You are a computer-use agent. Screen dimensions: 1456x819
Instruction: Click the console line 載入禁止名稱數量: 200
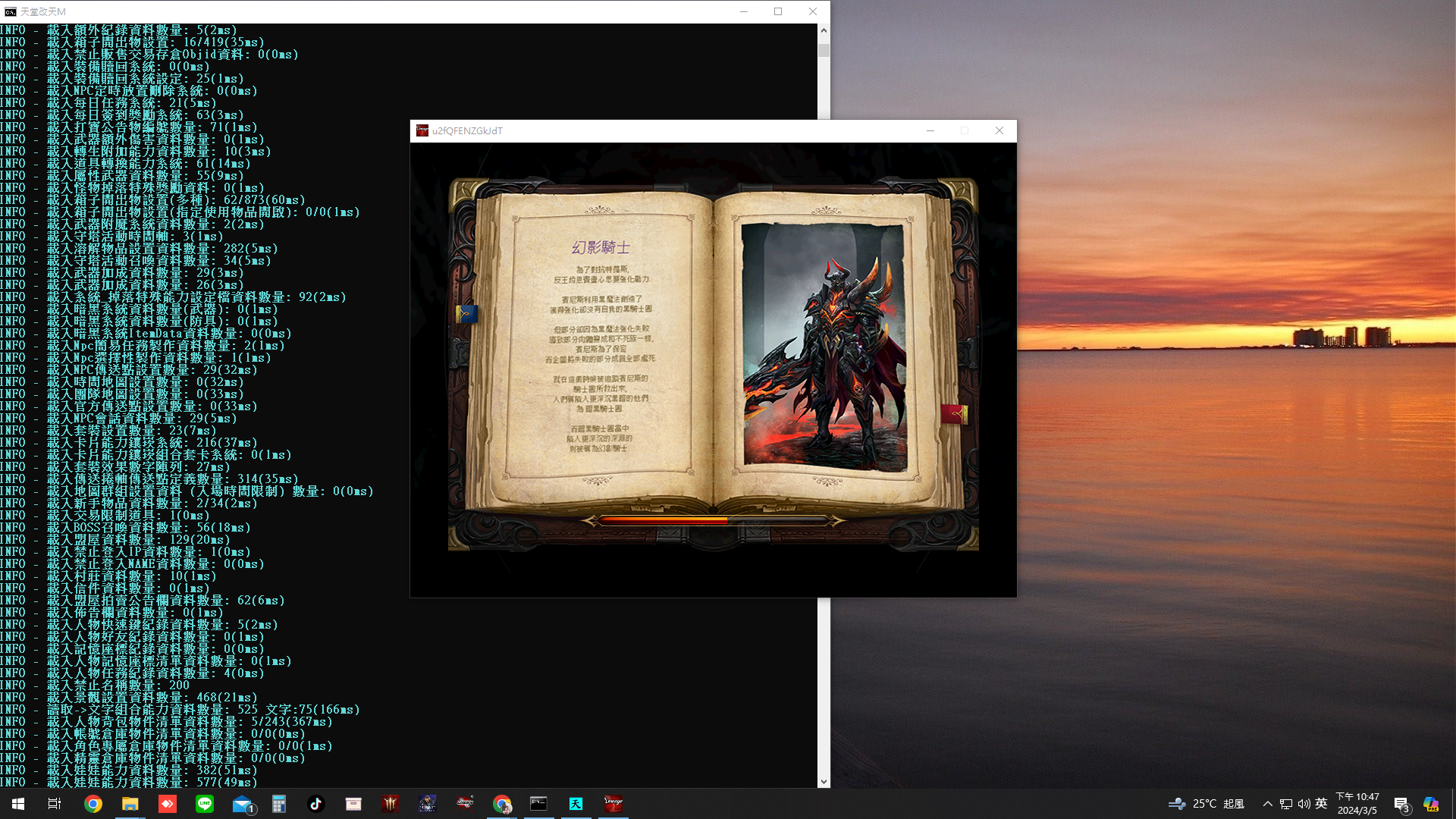tap(118, 686)
